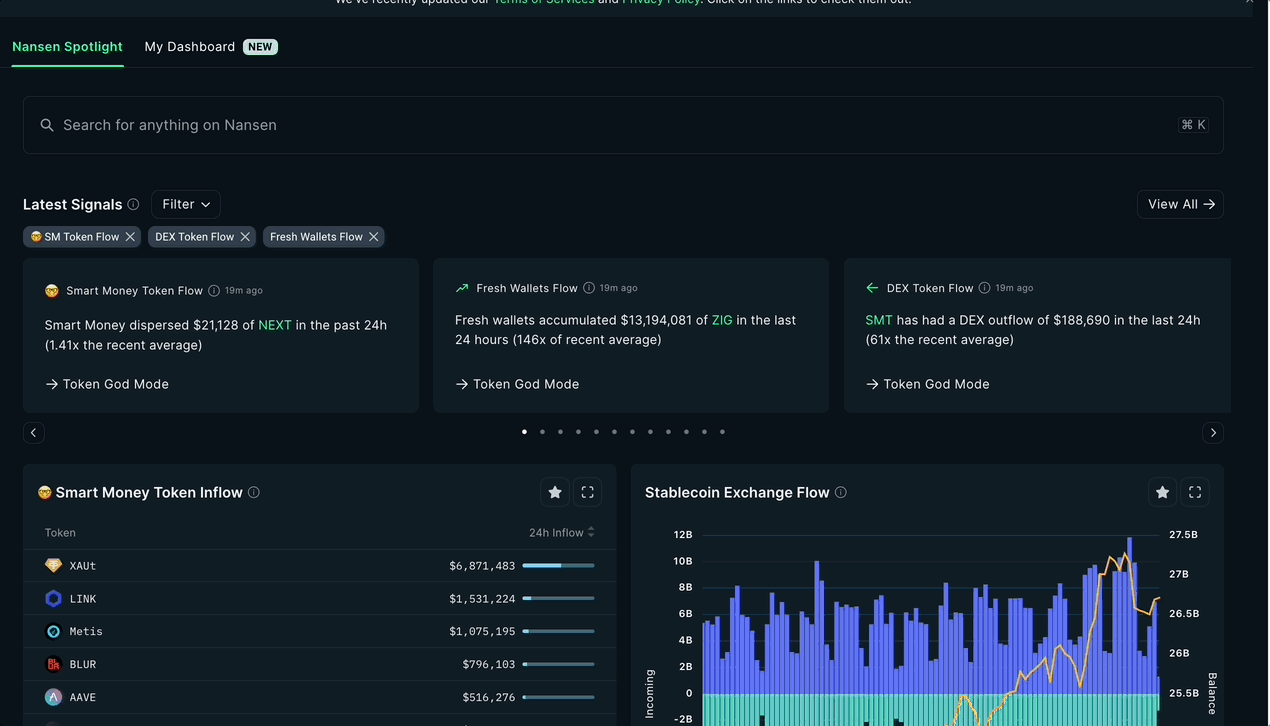Sort the table by 24h Inflow
This screenshot has width=1270, height=726.
click(x=561, y=532)
